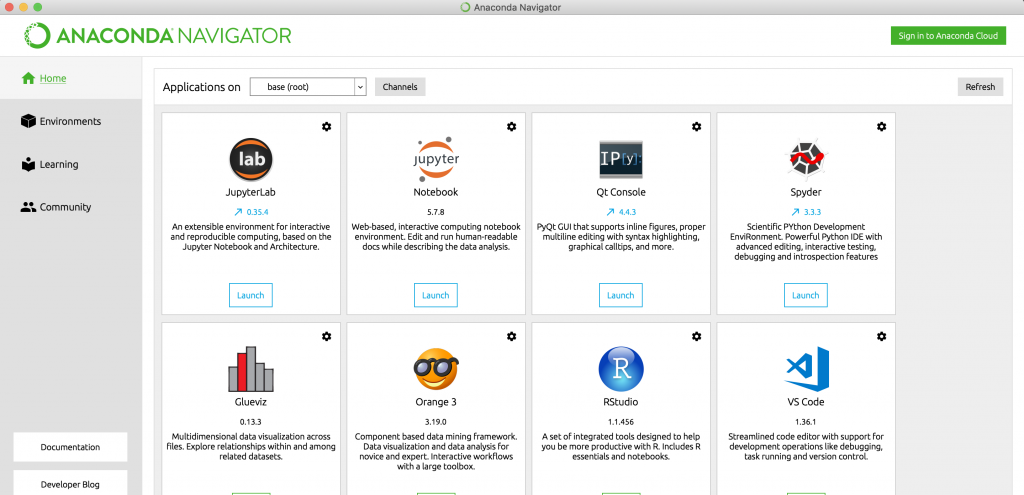Screen dimensions: 1024x495
Task: Click the RStudio title text
Action: coord(621,402)
